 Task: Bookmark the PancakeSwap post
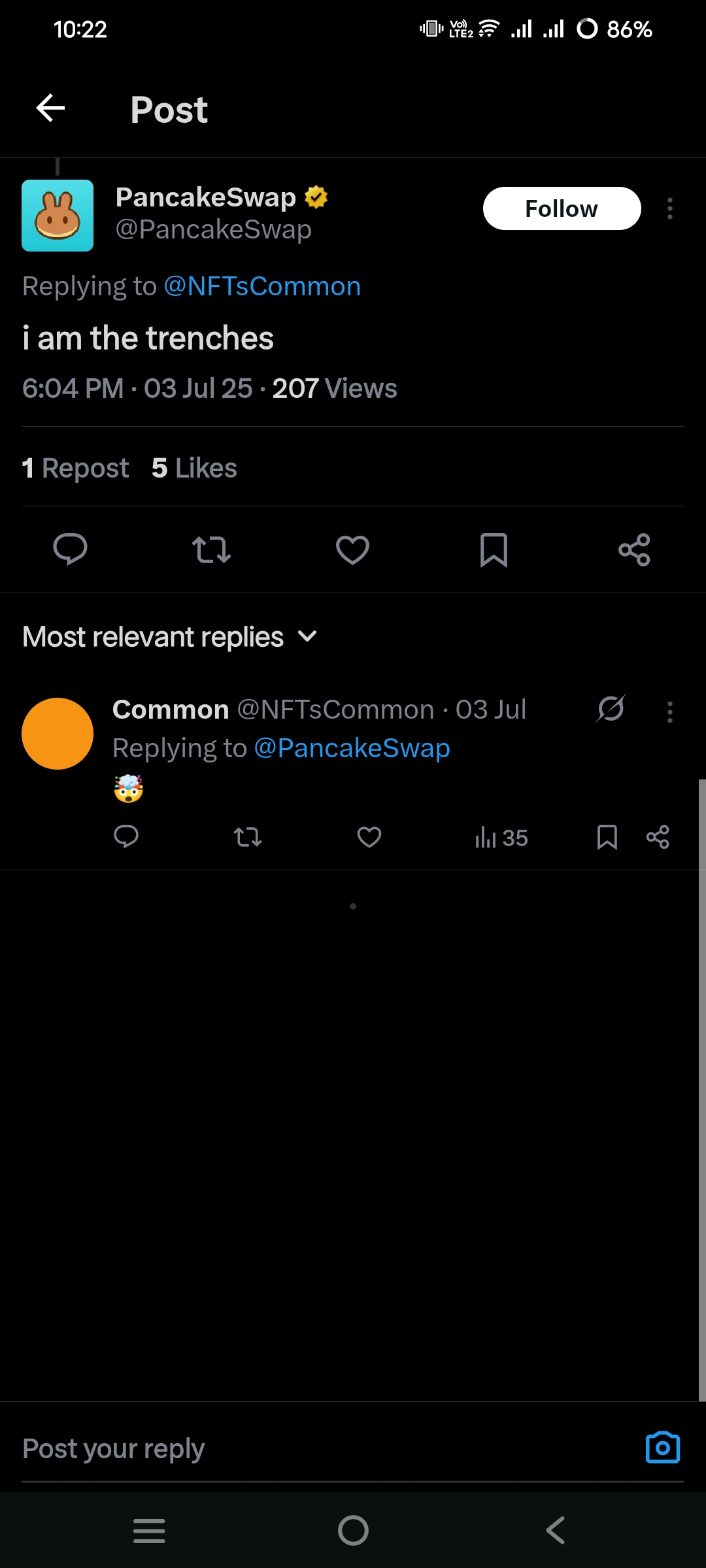(494, 549)
